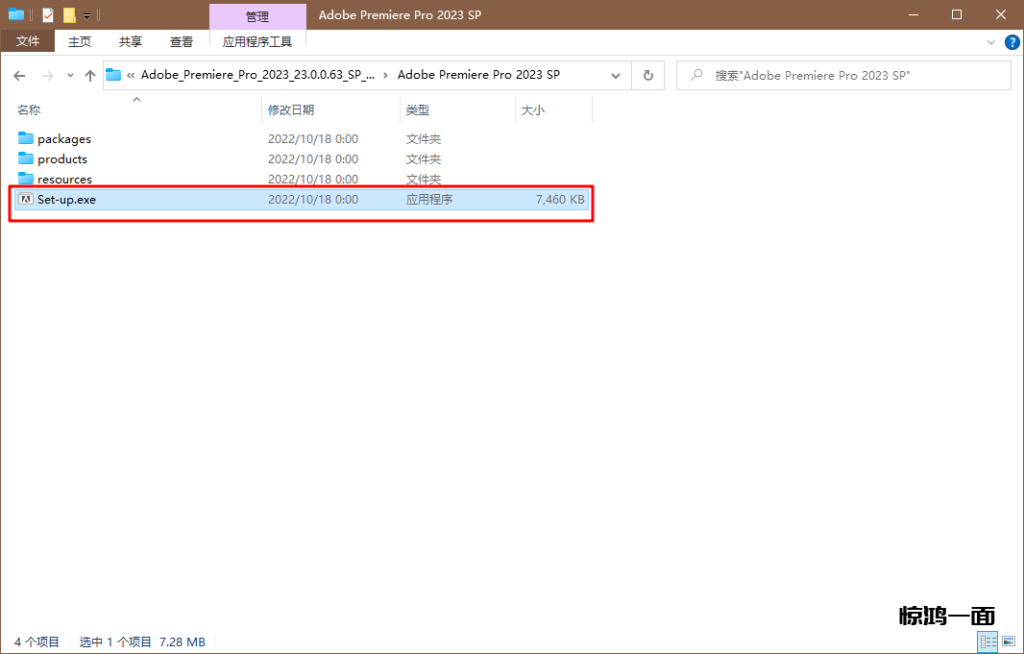This screenshot has height=654, width=1024.
Task: Open the 应用程序工具 tab
Action: (x=257, y=41)
